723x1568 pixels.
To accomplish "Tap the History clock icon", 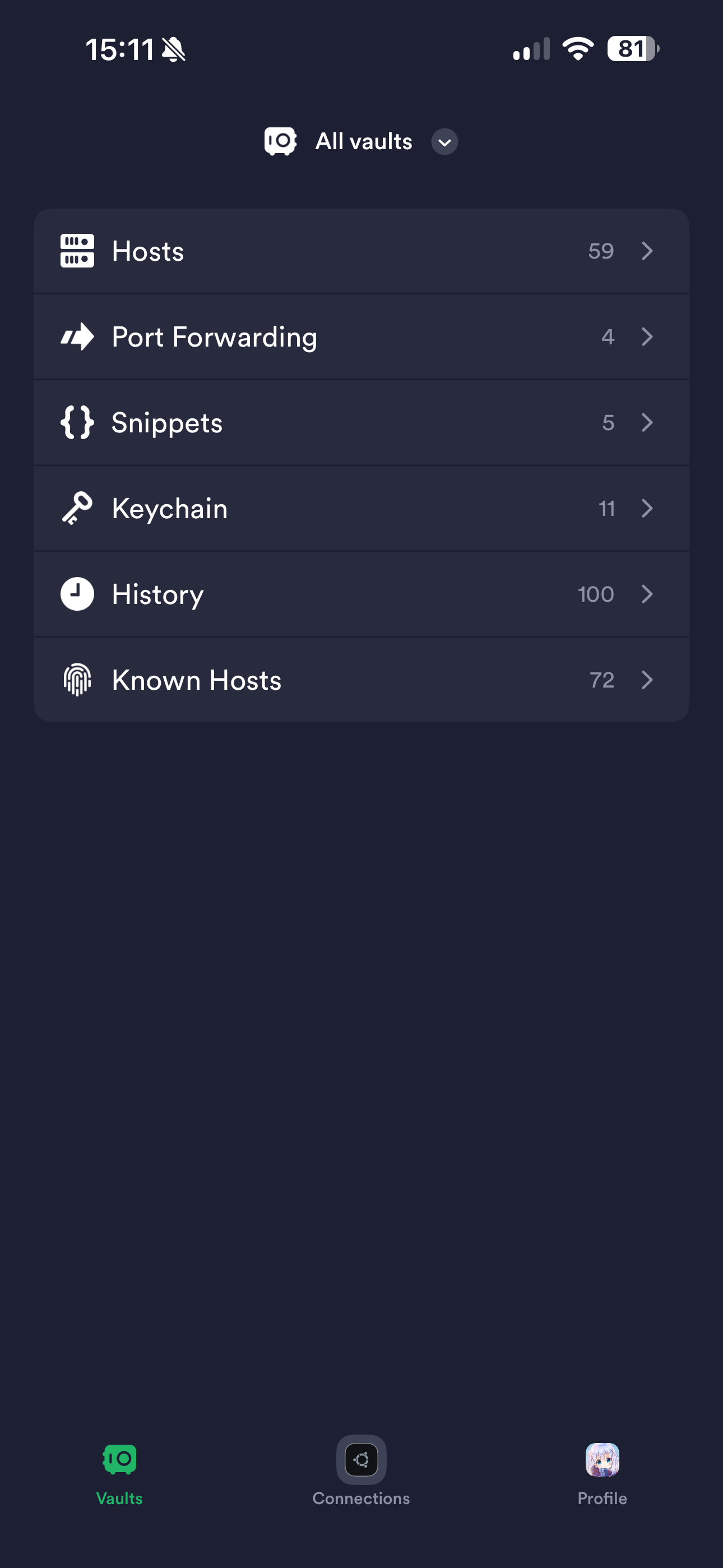I will point(77,594).
